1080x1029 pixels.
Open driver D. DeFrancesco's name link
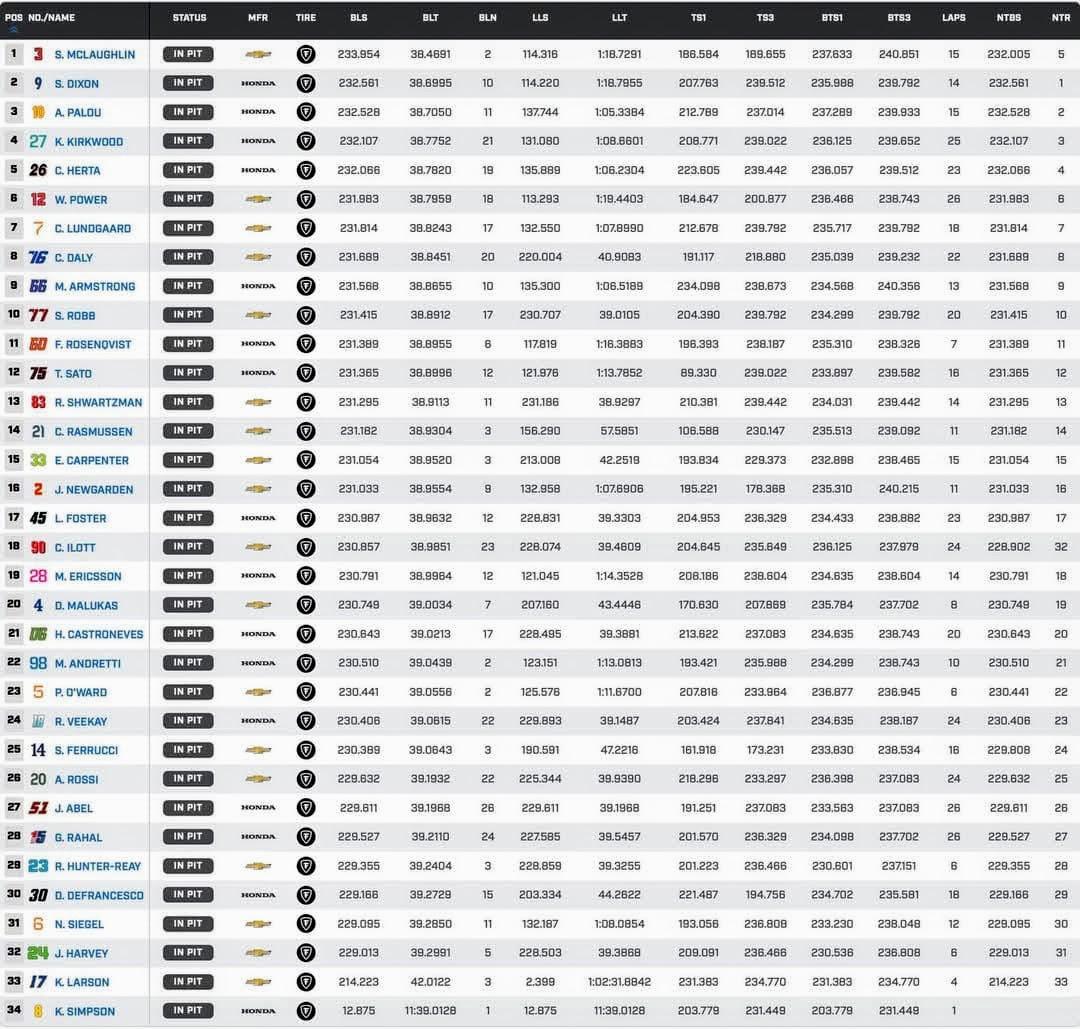coord(99,895)
